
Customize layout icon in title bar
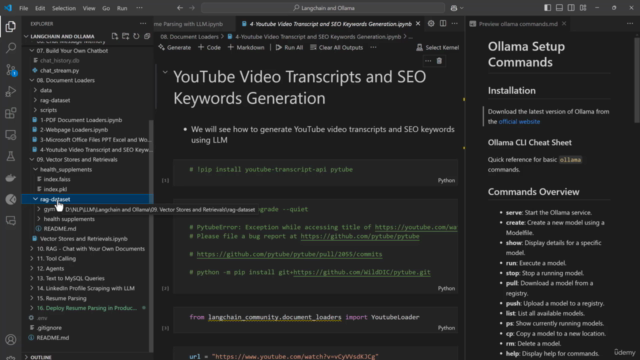tap(583, 8)
